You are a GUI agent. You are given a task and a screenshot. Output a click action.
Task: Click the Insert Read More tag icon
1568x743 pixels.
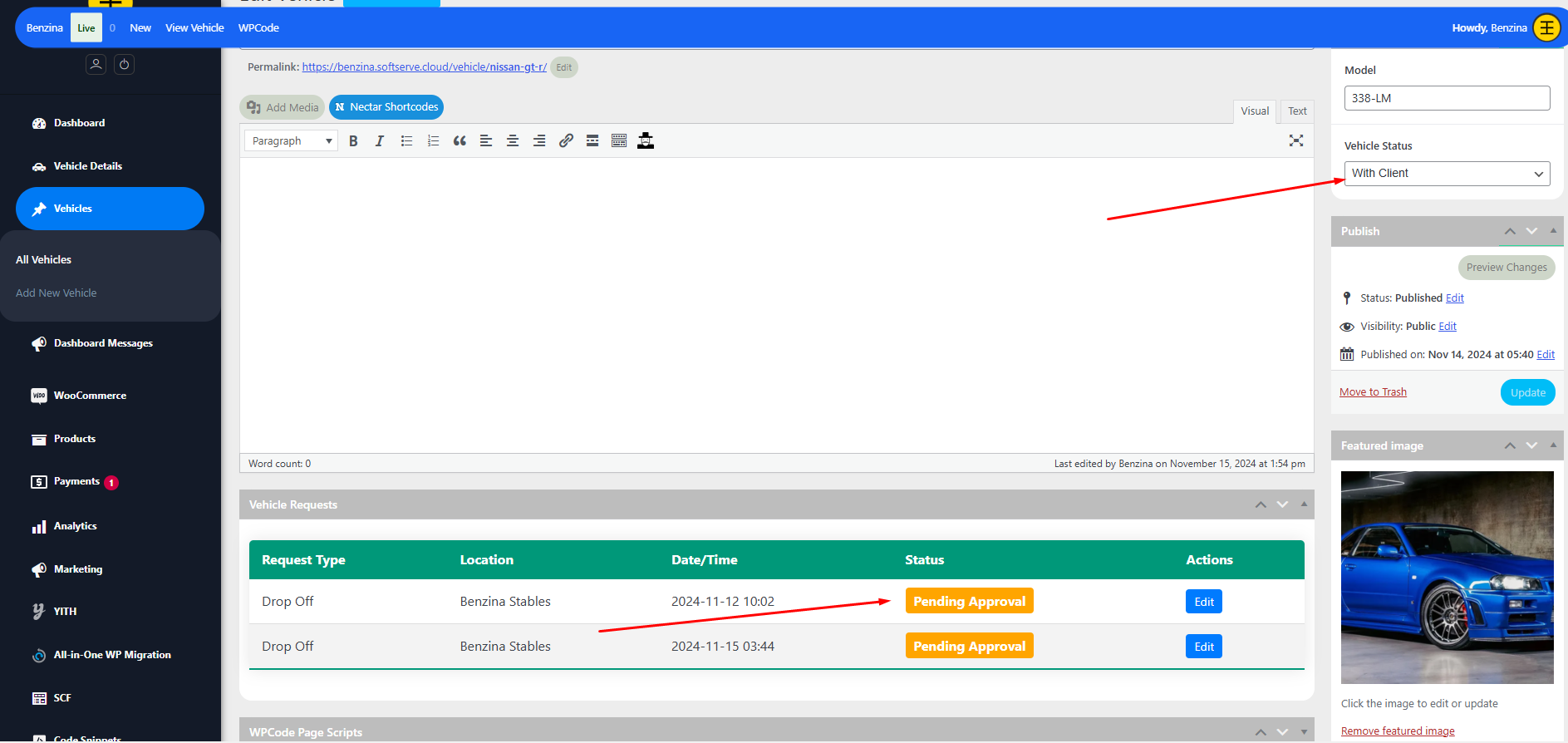point(592,141)
